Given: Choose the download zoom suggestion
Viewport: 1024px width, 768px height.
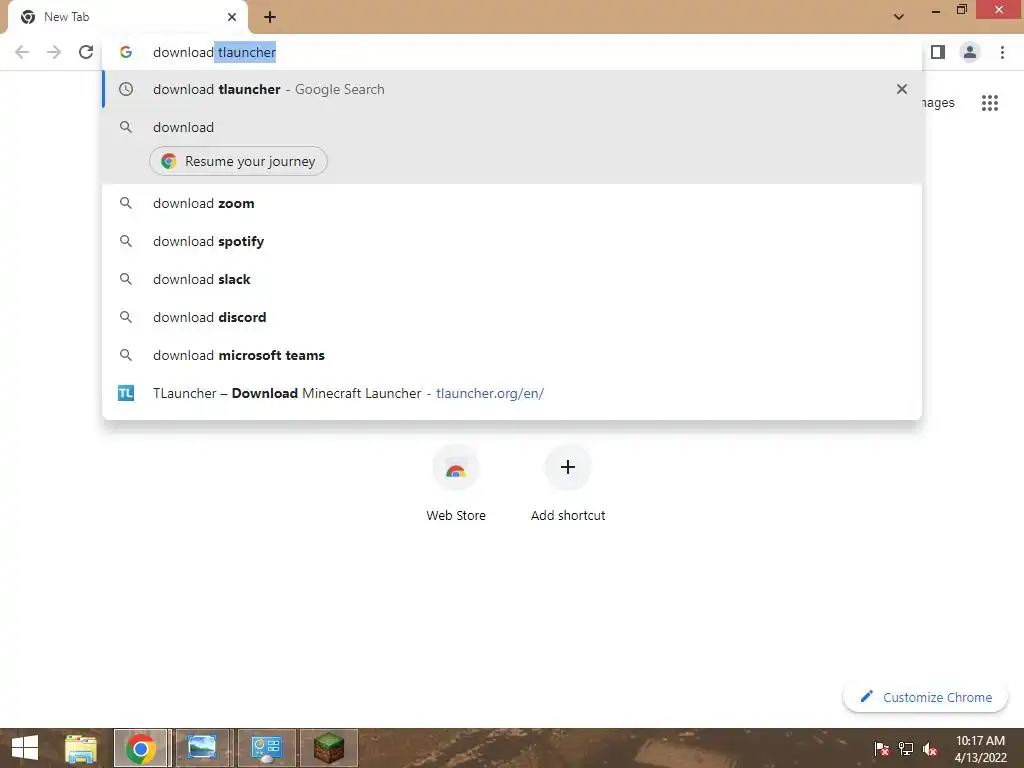Looking at the screenshot, I should 513,203.
